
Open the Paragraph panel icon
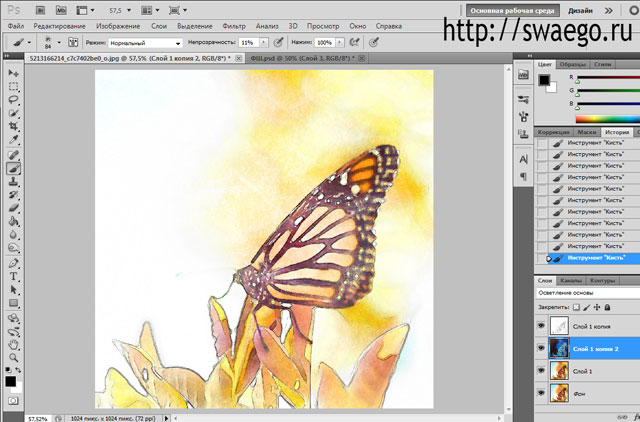pyautogui.click(x=523, y=176)
